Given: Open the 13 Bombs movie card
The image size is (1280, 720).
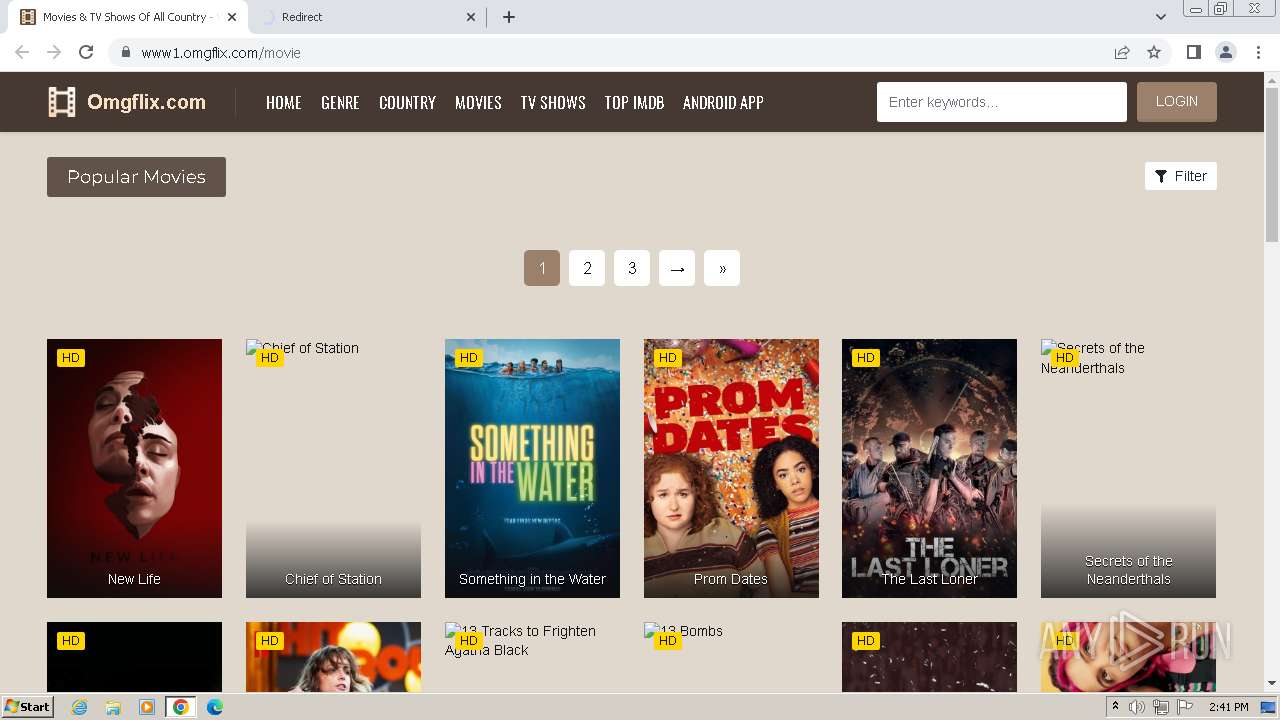Looking at the screenshot, I should click(x=731, y=657).
